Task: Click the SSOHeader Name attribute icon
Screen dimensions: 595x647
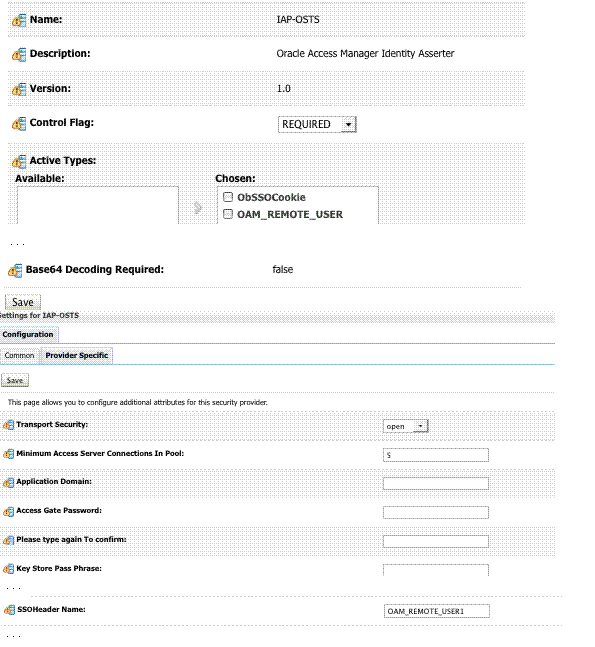Action: click(9, 609)
